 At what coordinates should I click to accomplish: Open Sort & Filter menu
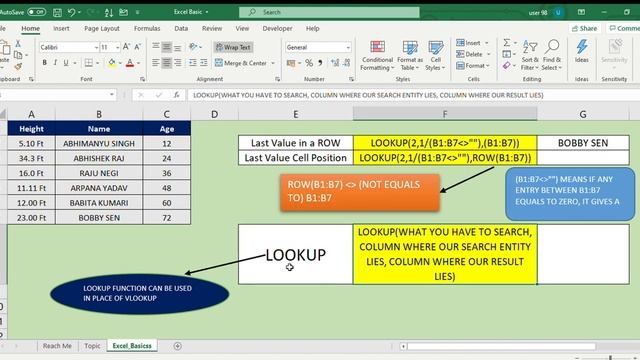click(x=530, y=56)
